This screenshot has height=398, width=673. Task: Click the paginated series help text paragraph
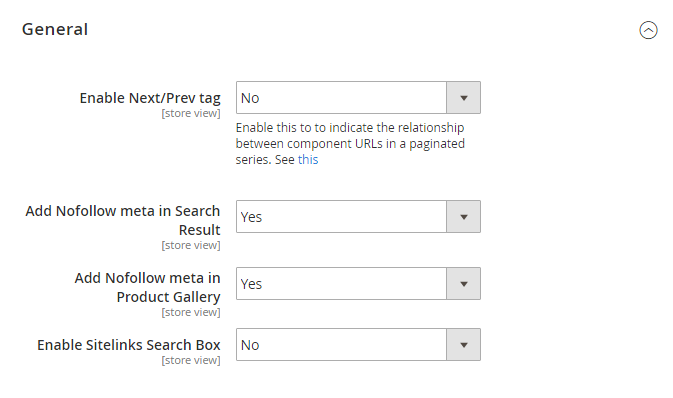[x=350, y=144]
